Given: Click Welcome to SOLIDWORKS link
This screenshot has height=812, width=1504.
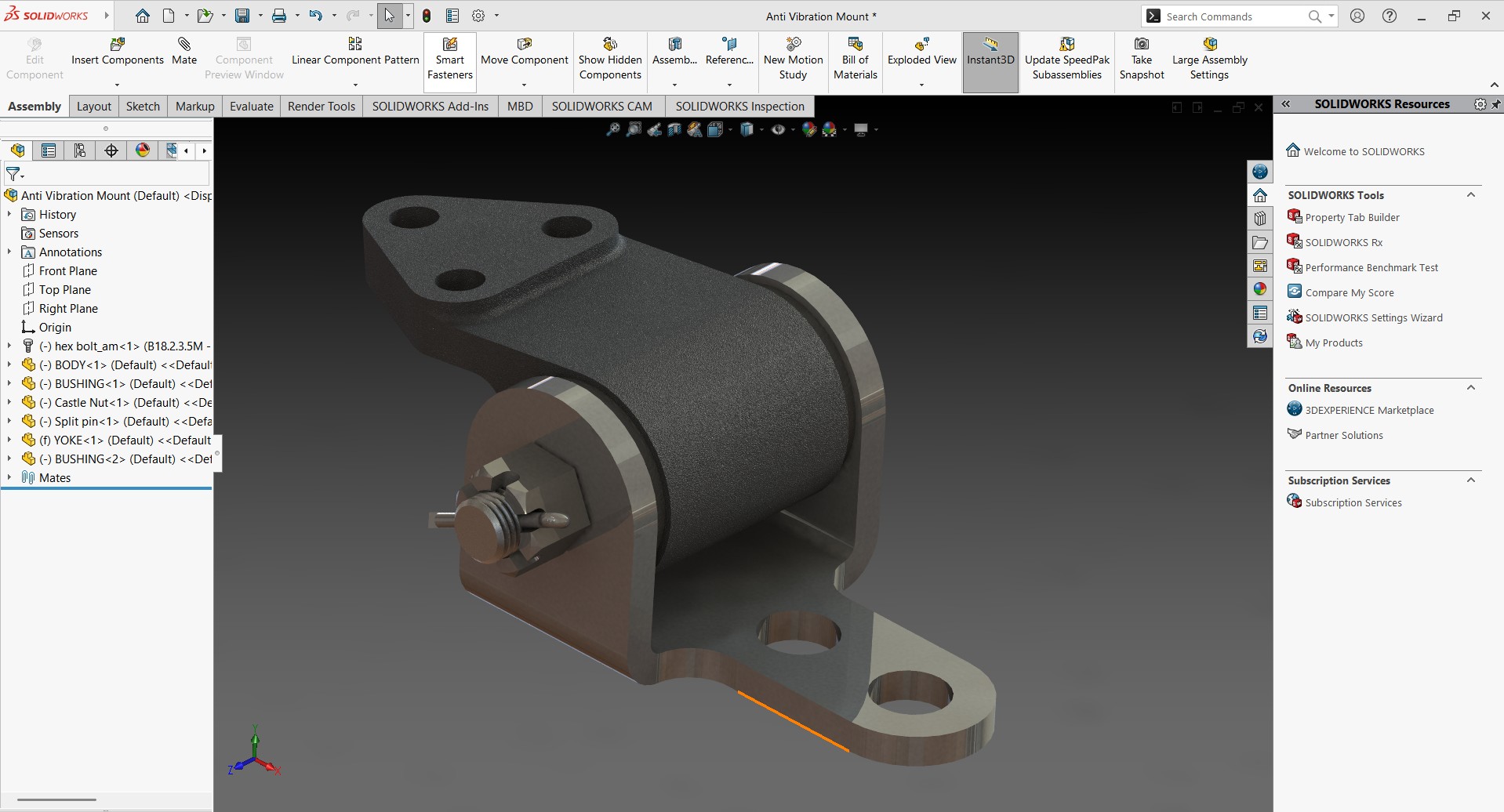Looking at the screenshot, I should pos(1364,151).
